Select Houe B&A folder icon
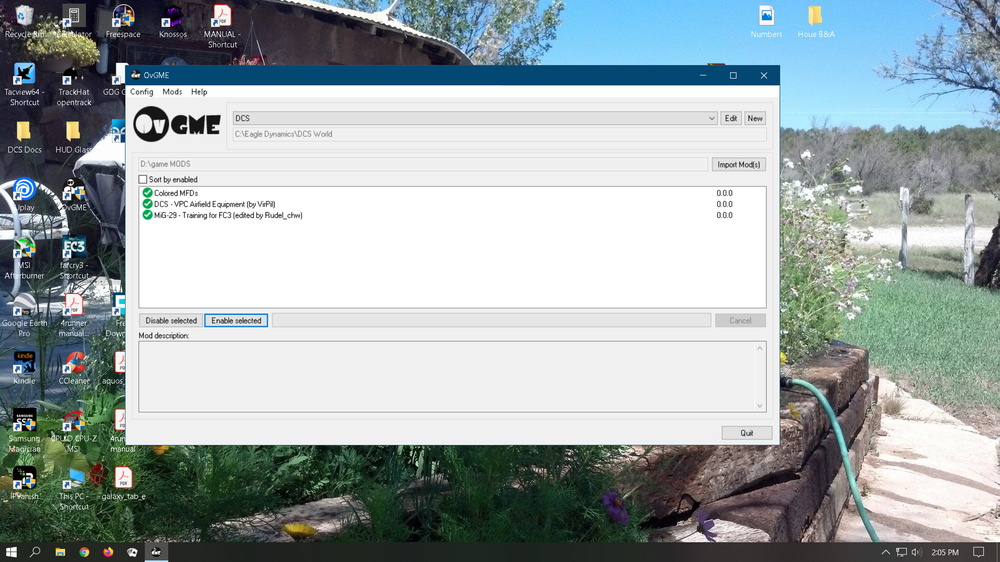The height and width of the screenshot is (562, 1000). pos(816,22)
